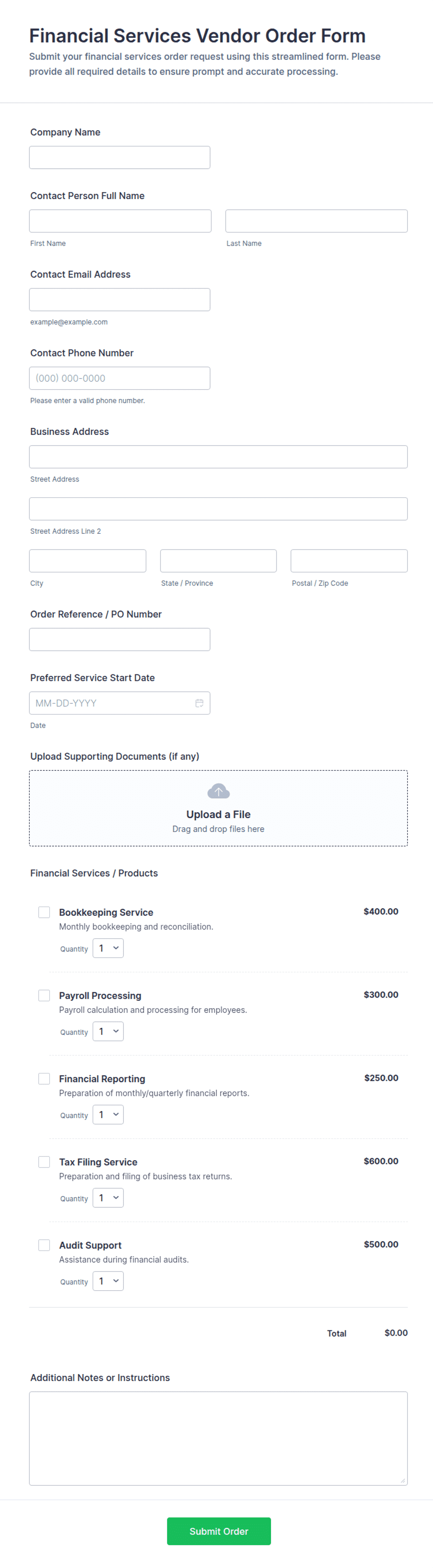
Task: Click the Submit Order button
Action: click(219, 1531)
